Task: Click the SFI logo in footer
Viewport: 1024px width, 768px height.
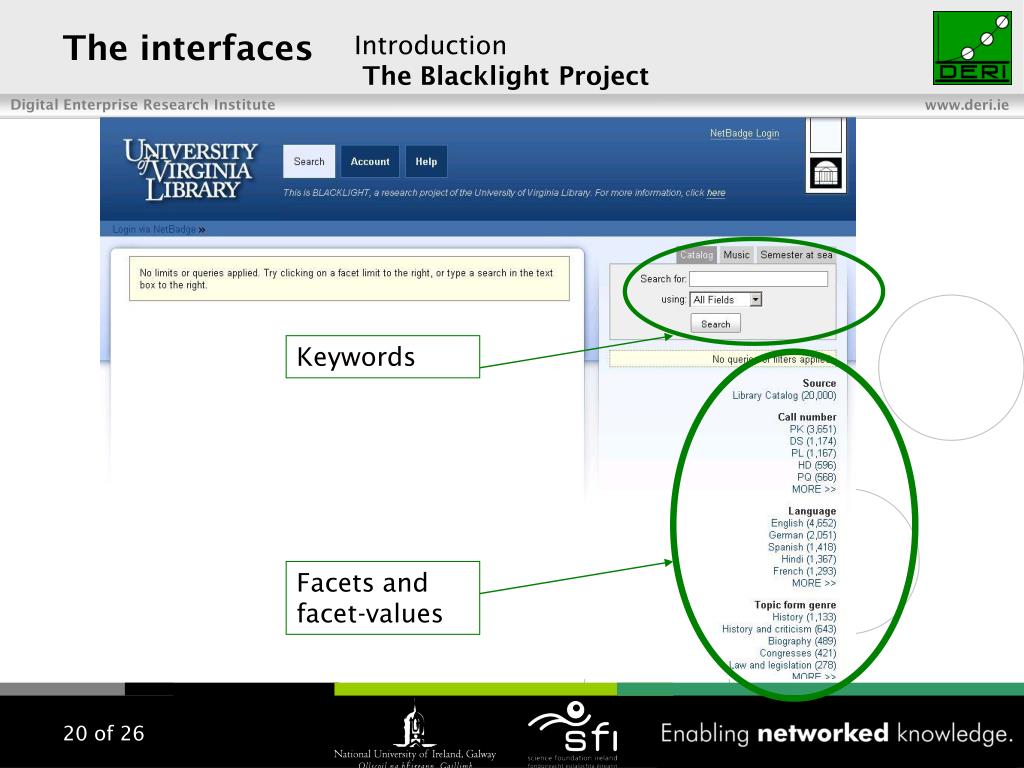Action: pos(573,731)
